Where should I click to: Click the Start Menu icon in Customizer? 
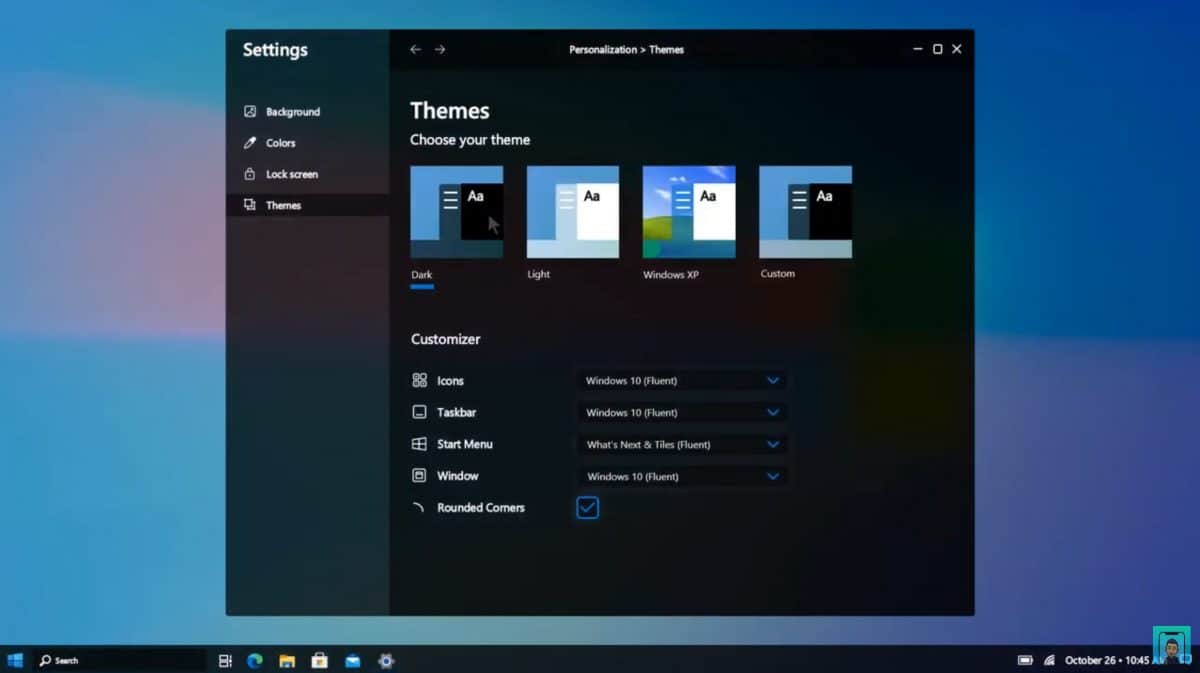419,443
